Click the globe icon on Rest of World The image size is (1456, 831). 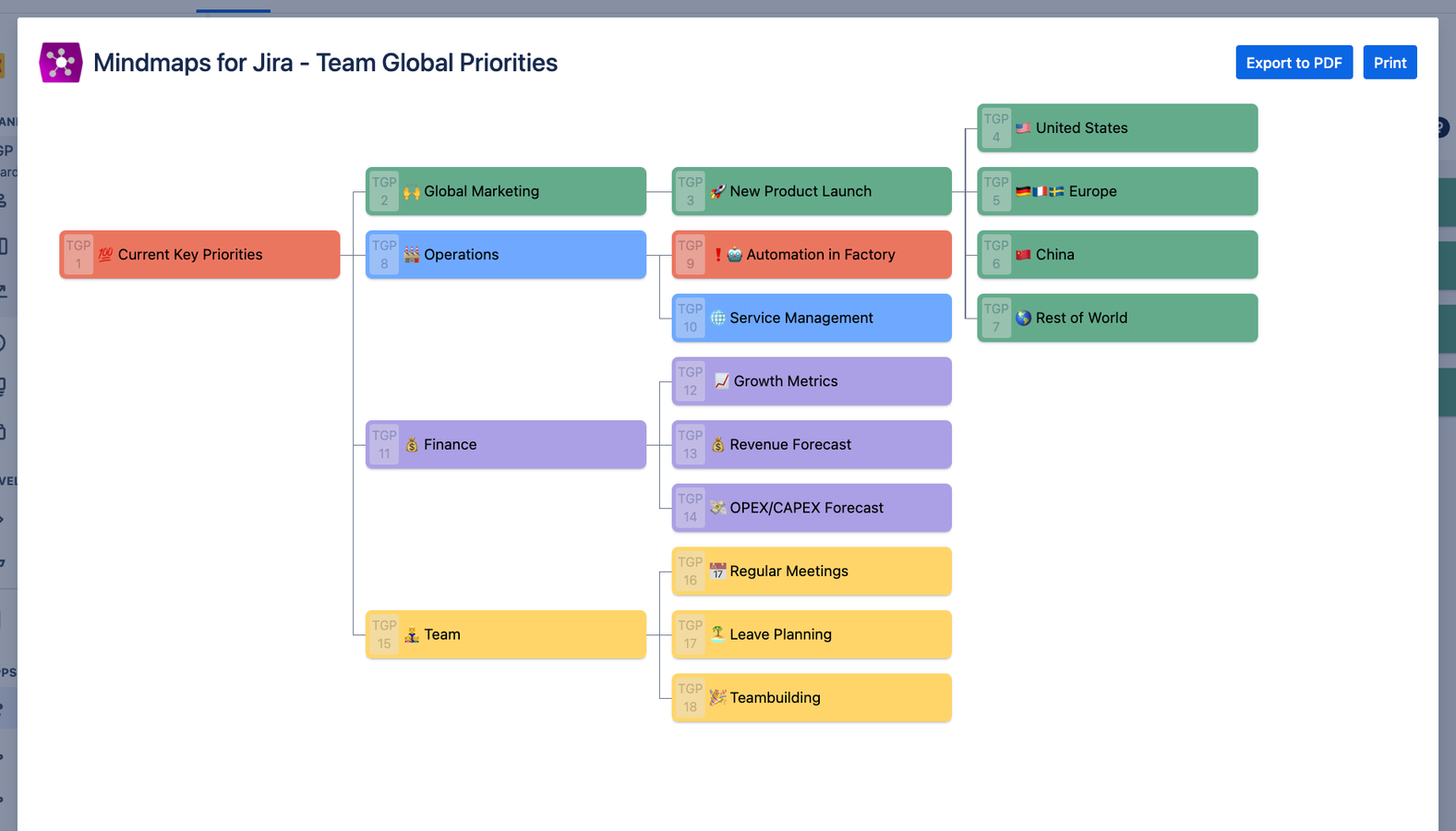pyautogui.click(x=1023, y=318)
